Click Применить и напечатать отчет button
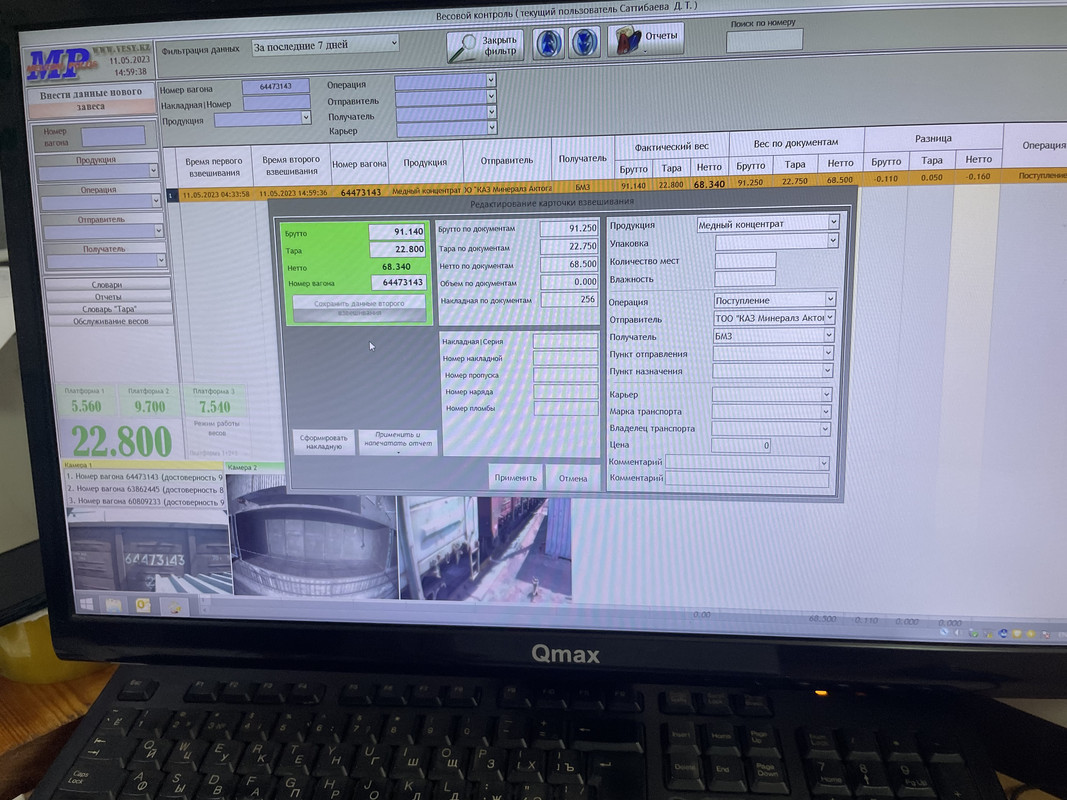This screenshot has height=800, width=1067. click(x=397, y=442)
